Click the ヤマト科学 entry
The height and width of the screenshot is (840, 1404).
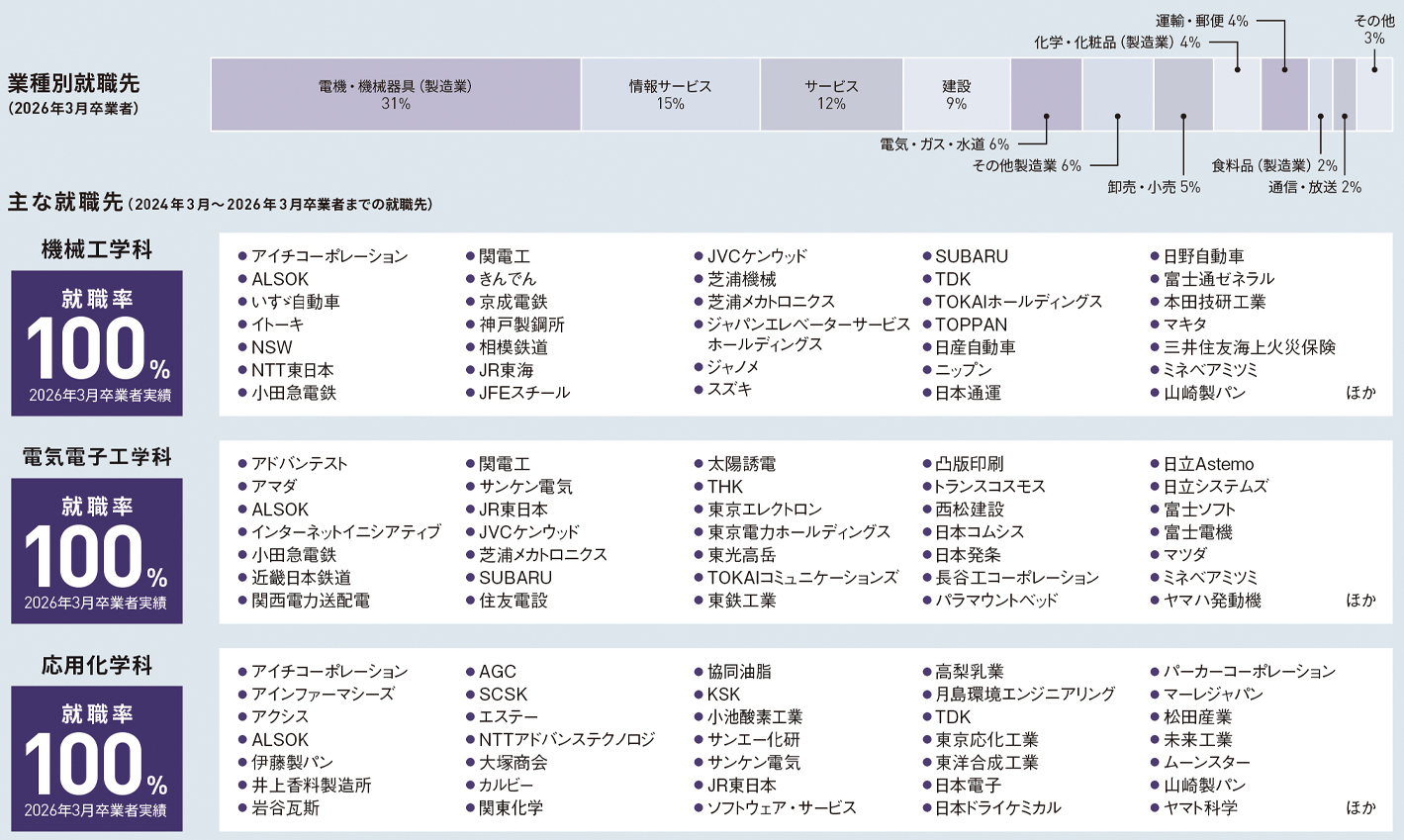click(x=1200, y=808)
